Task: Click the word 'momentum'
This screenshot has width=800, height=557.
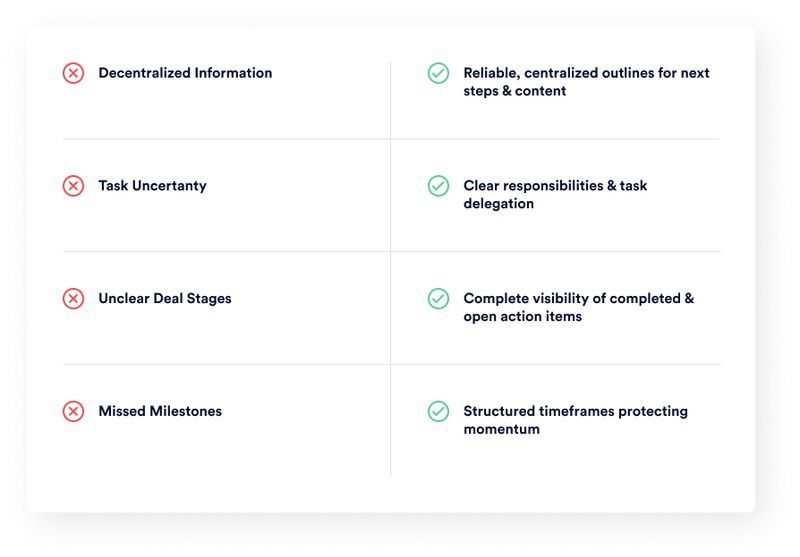Action: 502,429
